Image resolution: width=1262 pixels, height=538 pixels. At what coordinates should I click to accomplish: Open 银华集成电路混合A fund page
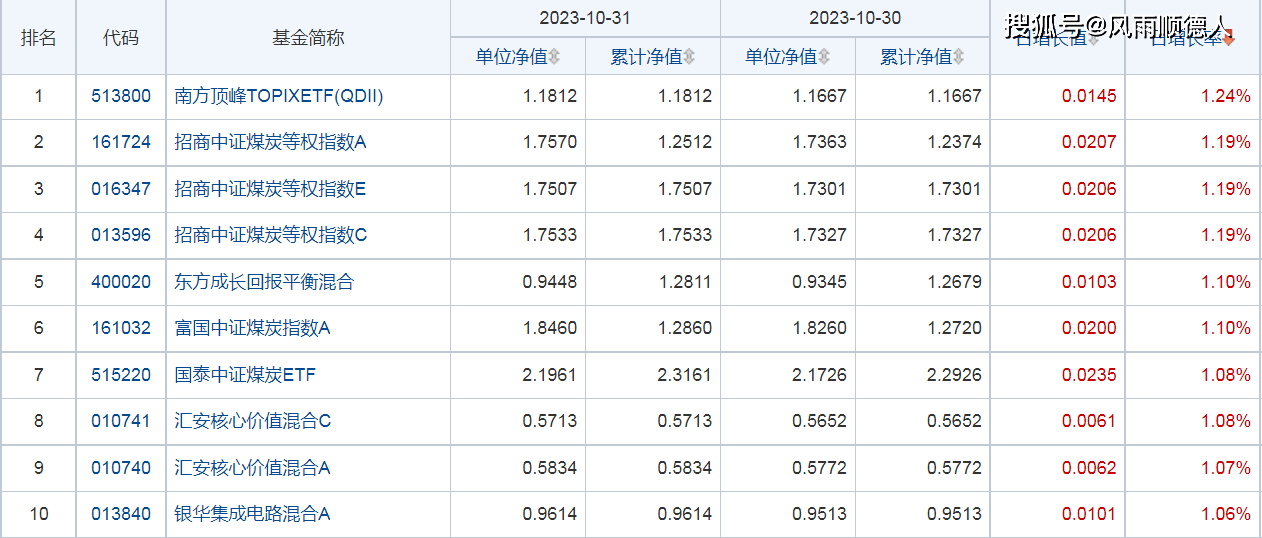pyautogui.click(x=252, y=514)
